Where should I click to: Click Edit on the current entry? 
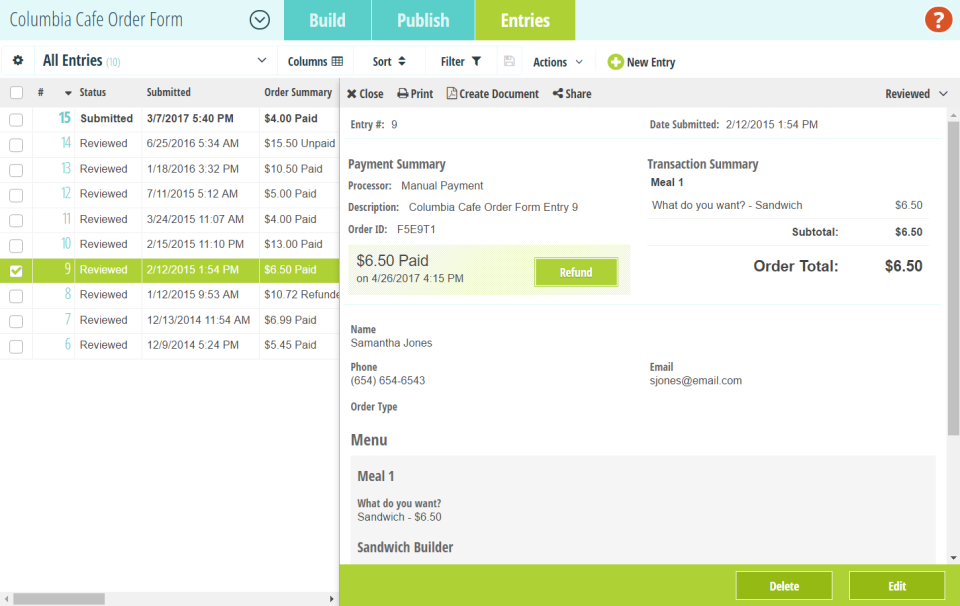[896, 585]
